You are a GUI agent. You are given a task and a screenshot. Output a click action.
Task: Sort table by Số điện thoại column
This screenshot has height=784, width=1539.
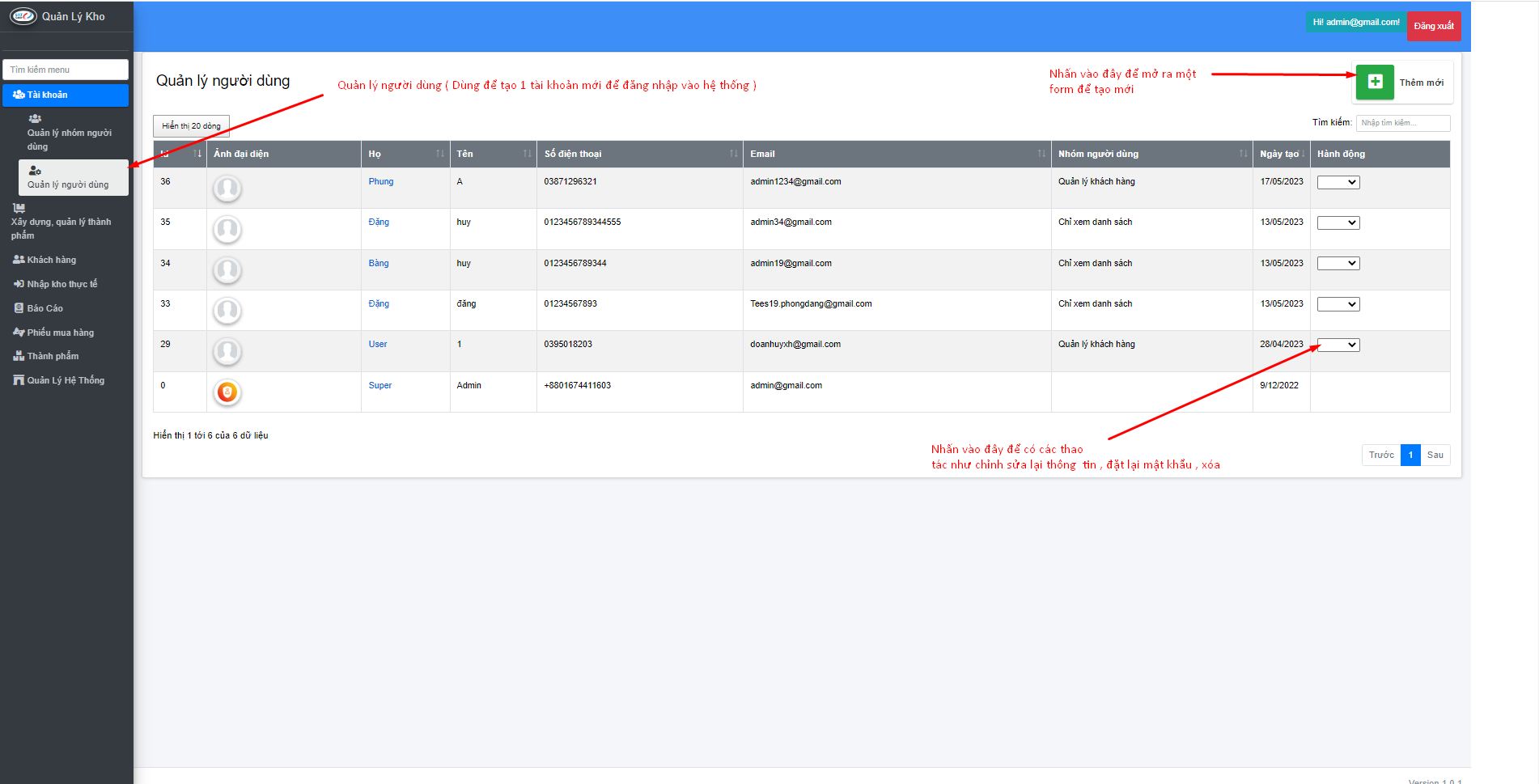(640, 154)
